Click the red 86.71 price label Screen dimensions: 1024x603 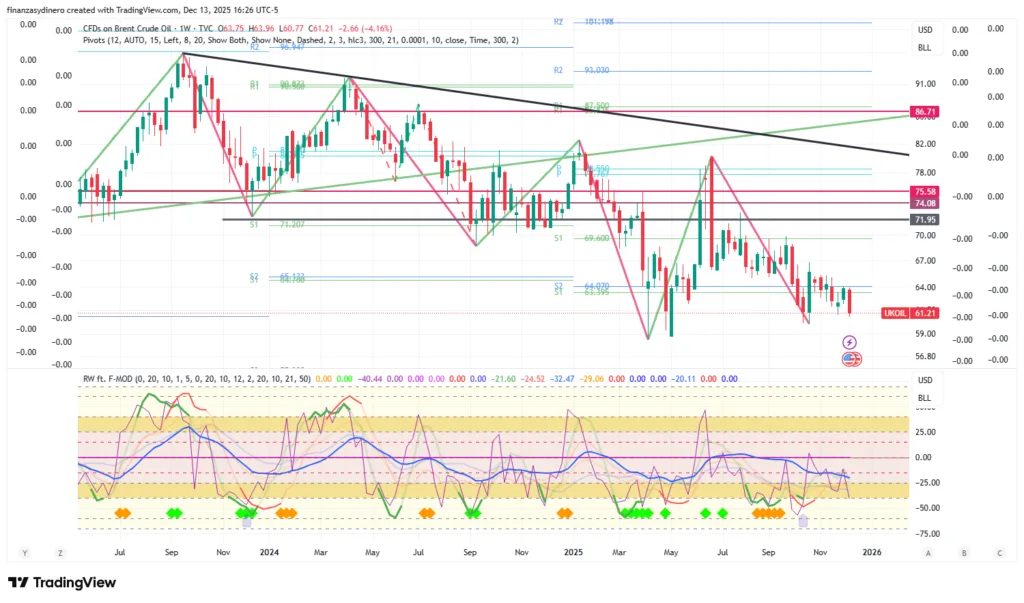(924, 112)
